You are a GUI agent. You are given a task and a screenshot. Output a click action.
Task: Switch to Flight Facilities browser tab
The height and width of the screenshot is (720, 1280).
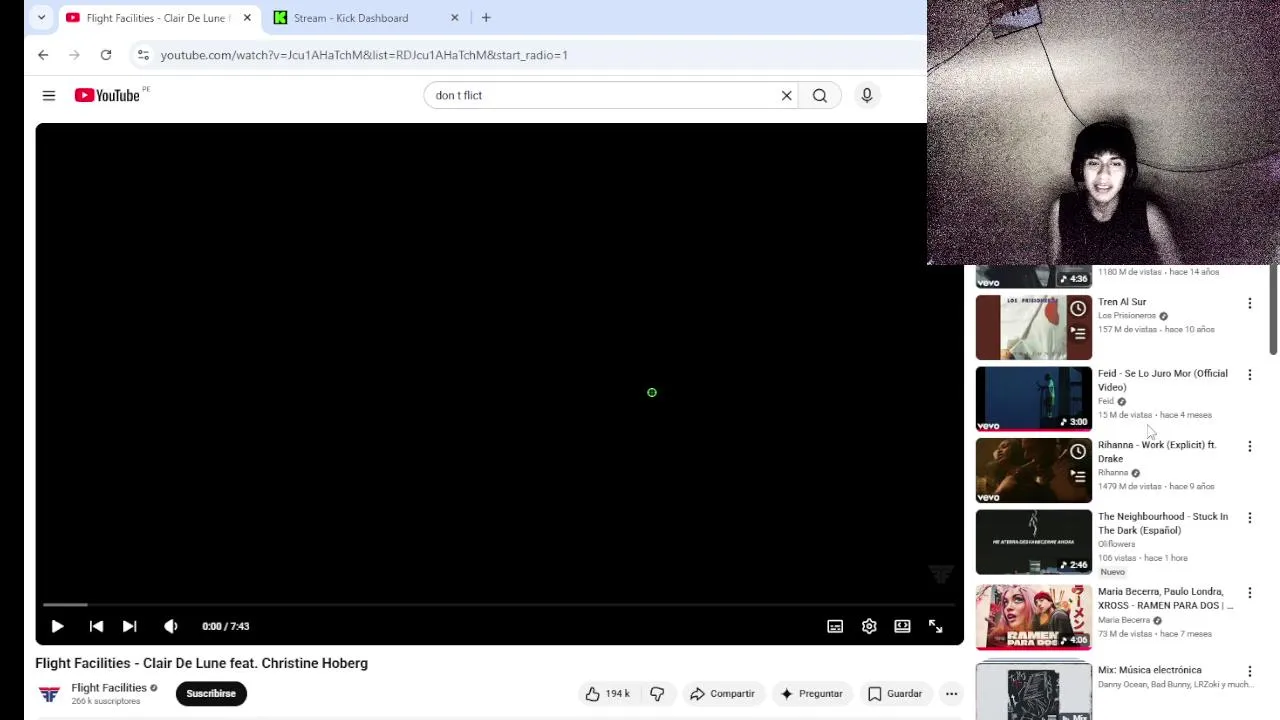point(158,18)
